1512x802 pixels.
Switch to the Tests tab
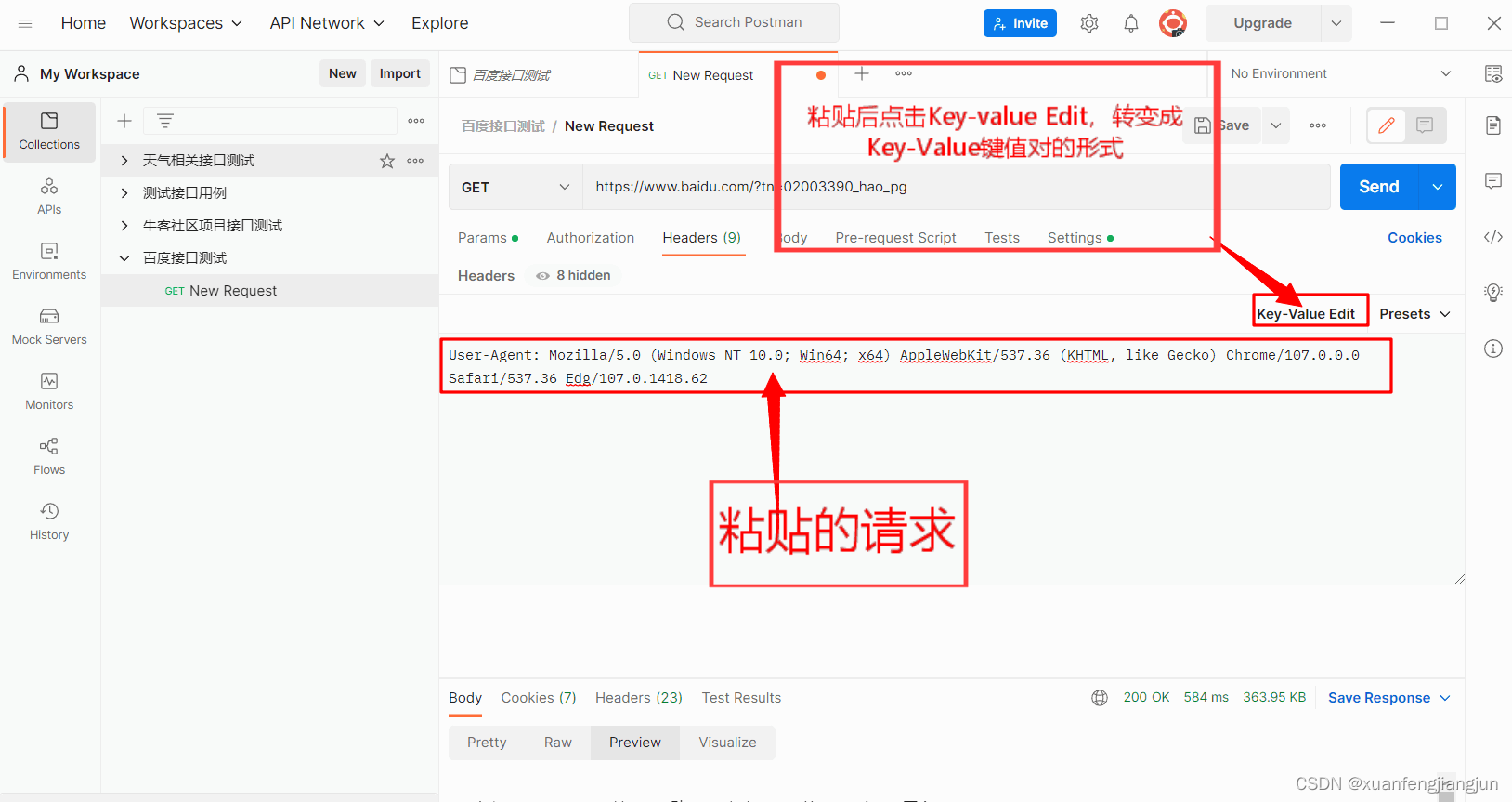1002,238
